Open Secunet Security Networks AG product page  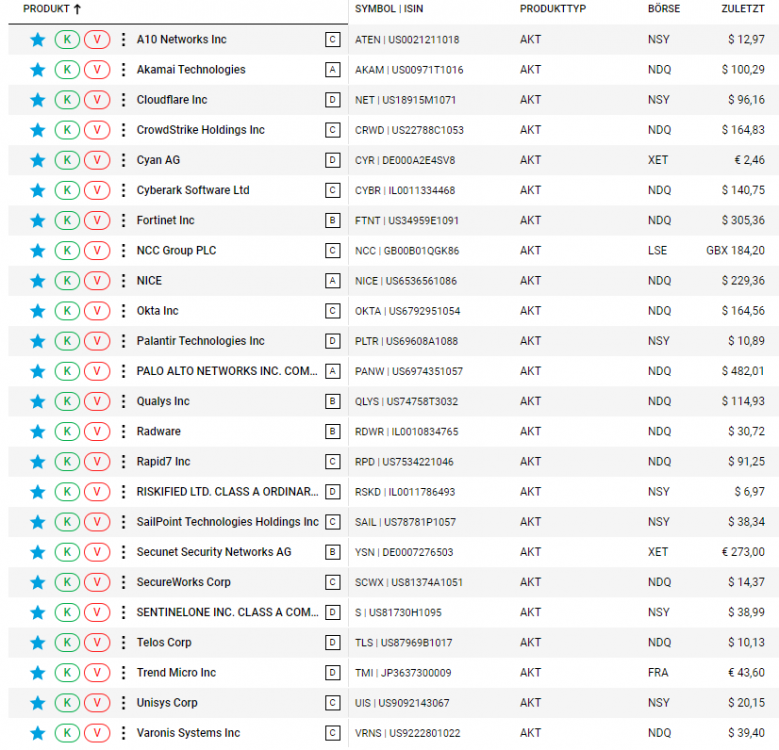tap(214, 552)
